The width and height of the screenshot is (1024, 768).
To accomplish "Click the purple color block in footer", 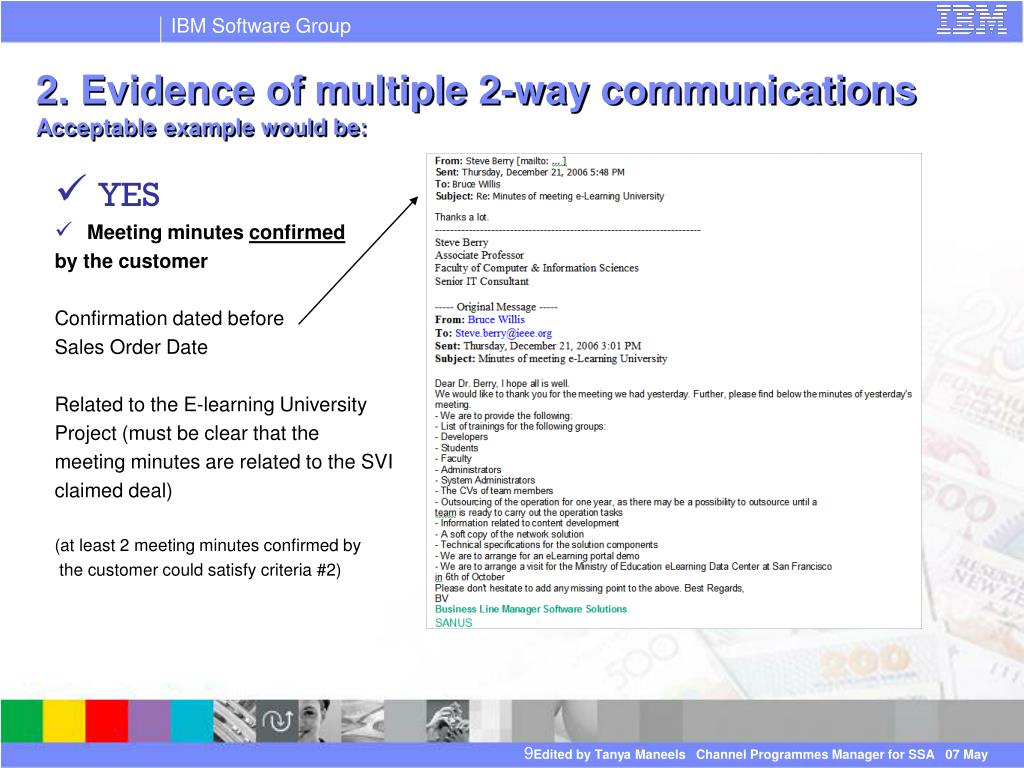I will click(x=149, y=720).
